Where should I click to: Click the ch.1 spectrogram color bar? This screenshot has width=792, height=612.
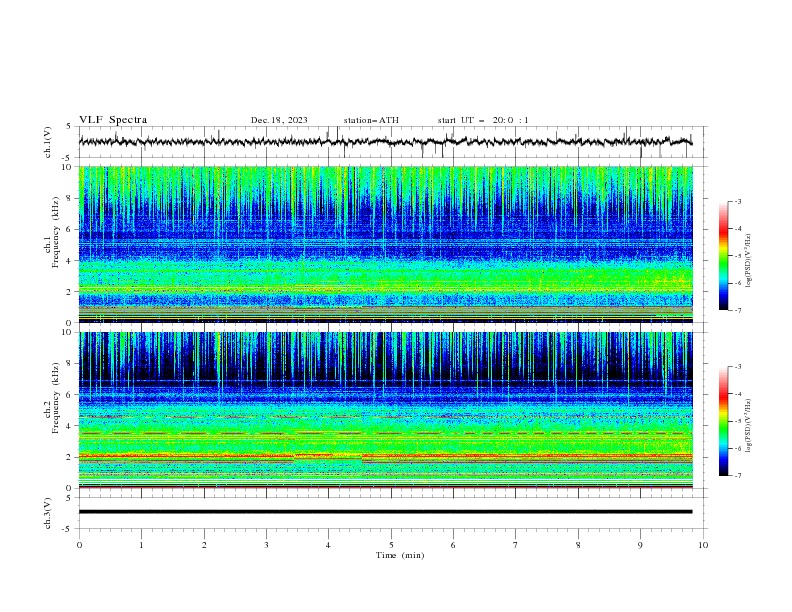point(723,255)
